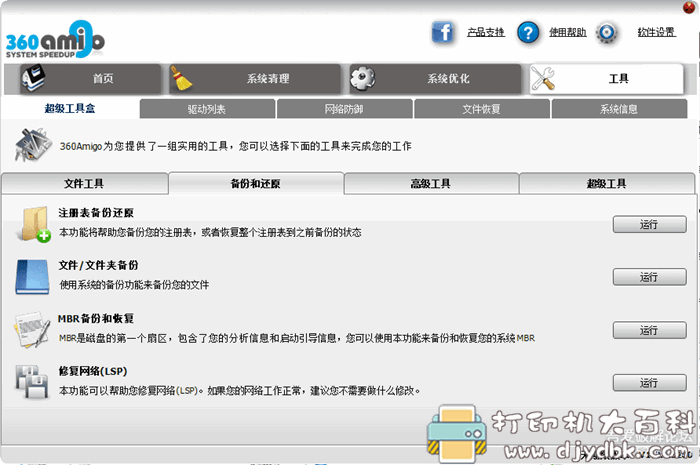Viewport: 700px width, 465px height.
Task: Run the 文件/文件夹备份 tool
Action: click(x=650, y=277)
